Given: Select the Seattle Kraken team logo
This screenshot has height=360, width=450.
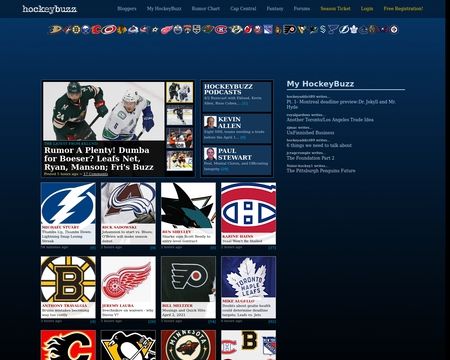Looking at the screenshot, I should click(x=323, y=30).
